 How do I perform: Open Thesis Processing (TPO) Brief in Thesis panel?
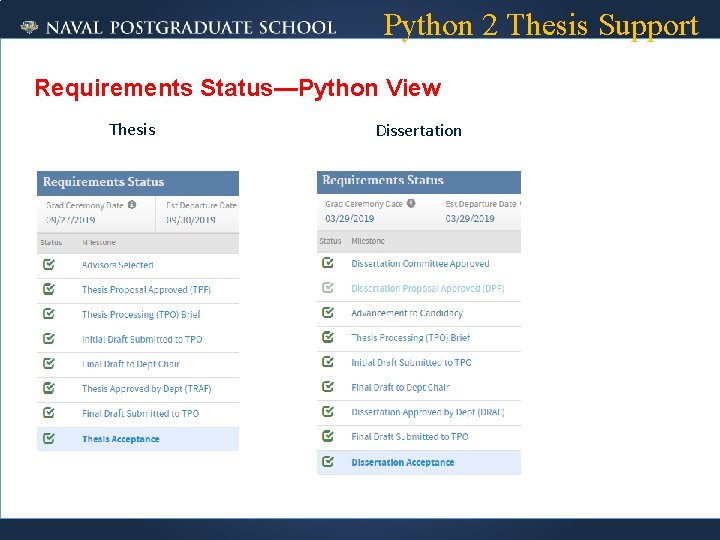(141, 315)
